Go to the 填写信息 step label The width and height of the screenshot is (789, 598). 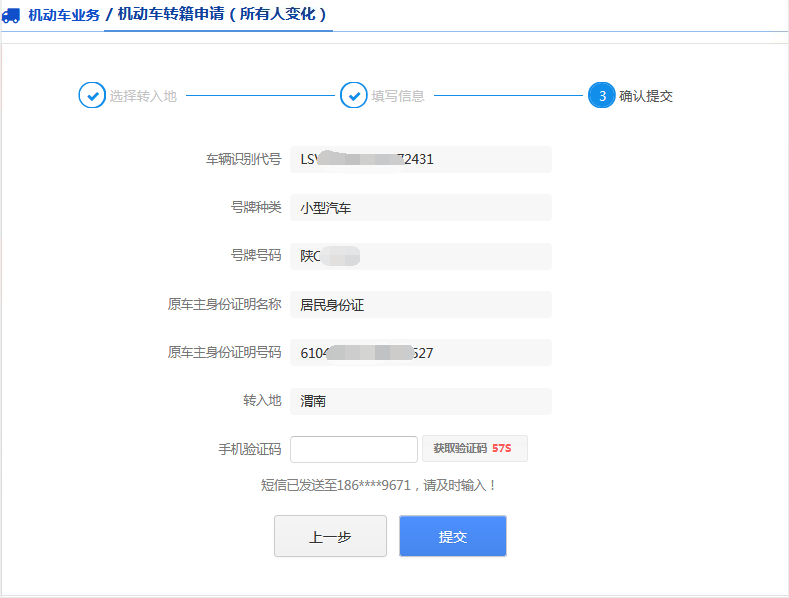[398, 96]
